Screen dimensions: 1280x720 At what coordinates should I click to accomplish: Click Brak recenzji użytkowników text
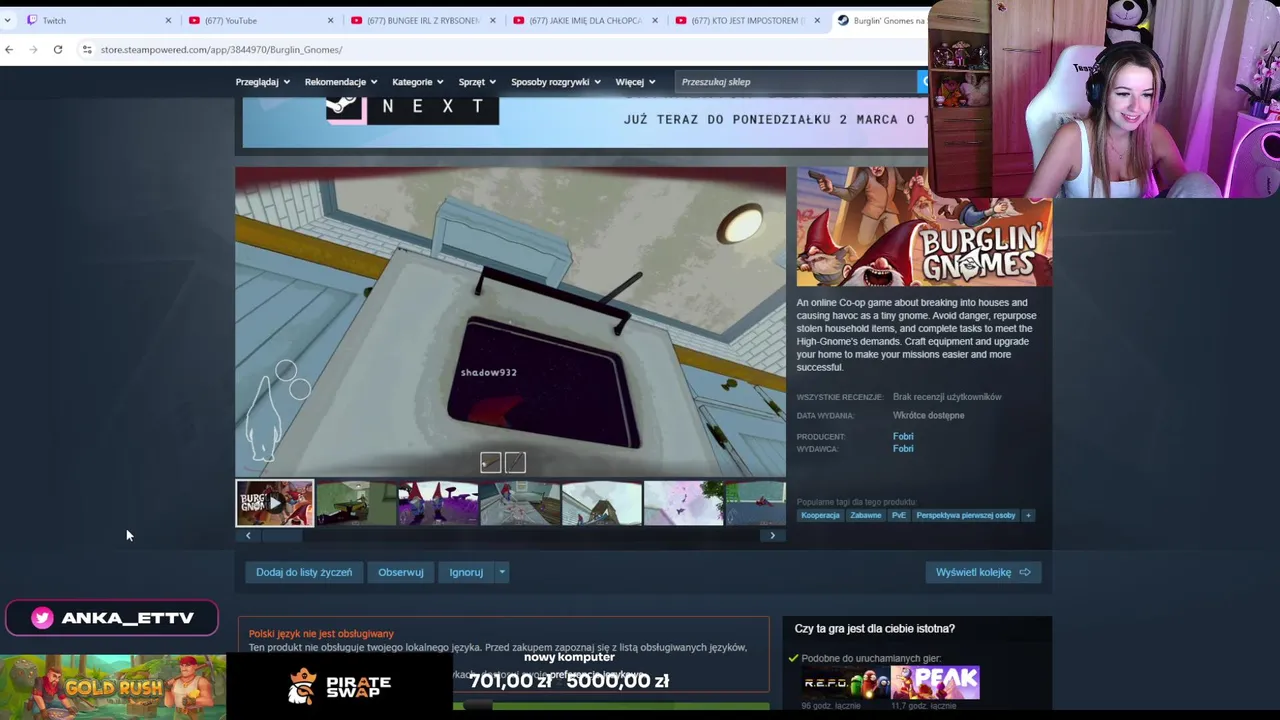[x=947, y=397]
